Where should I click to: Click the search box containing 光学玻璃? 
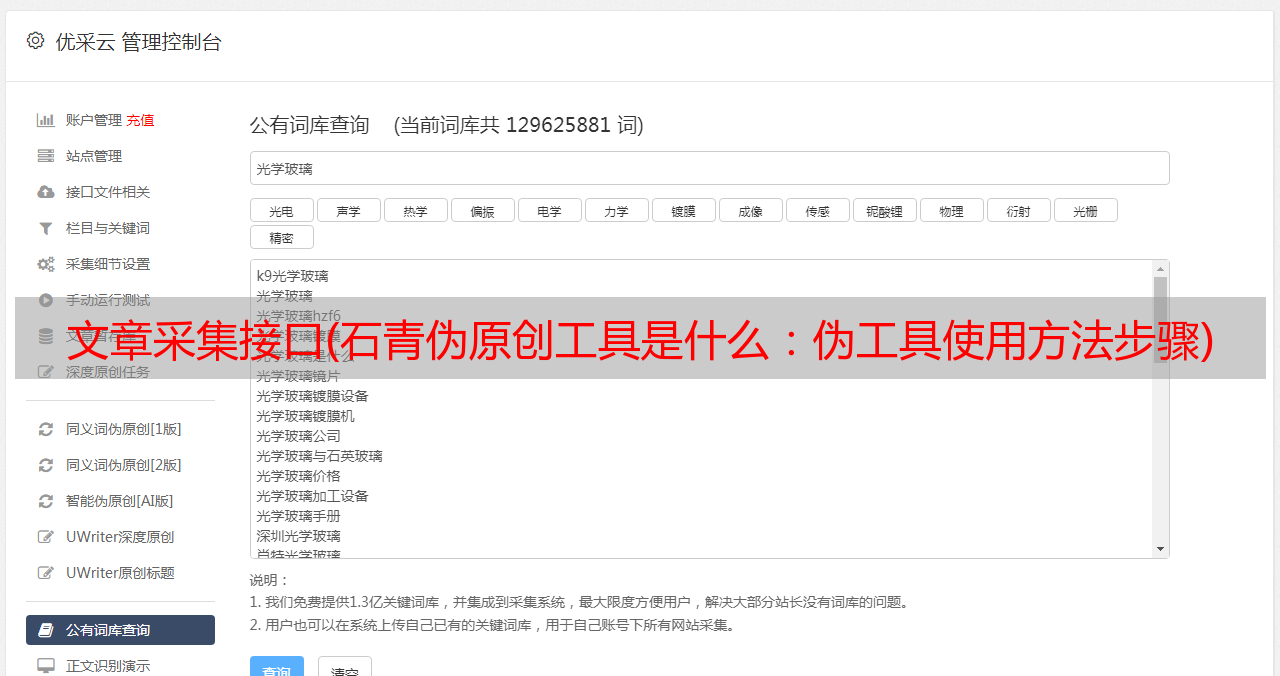pos(709,168)
